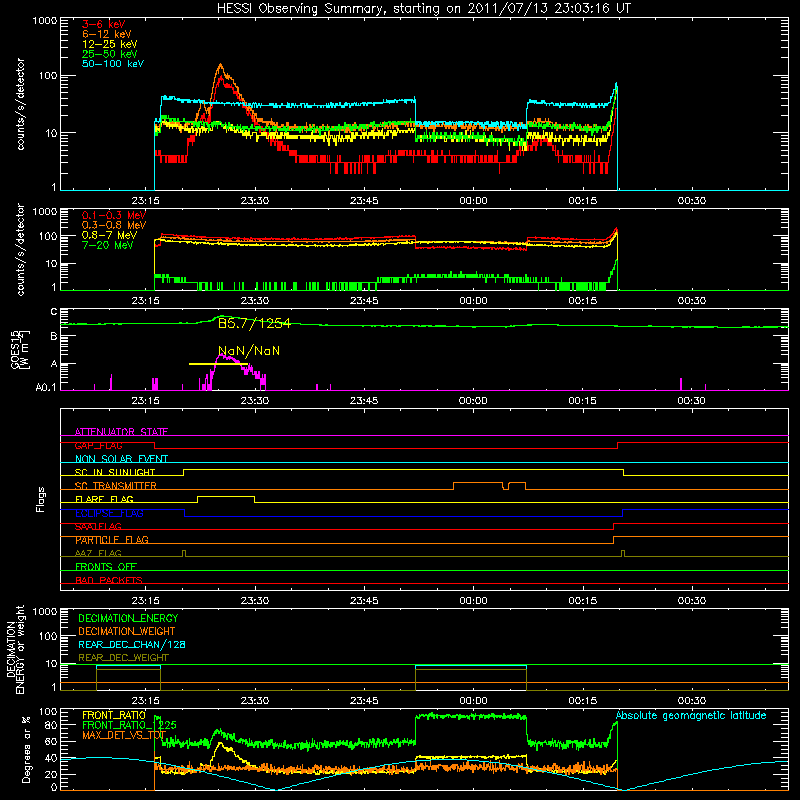Select the SC_IN_SUNLIGHT flag label

(x=115, y=473)
